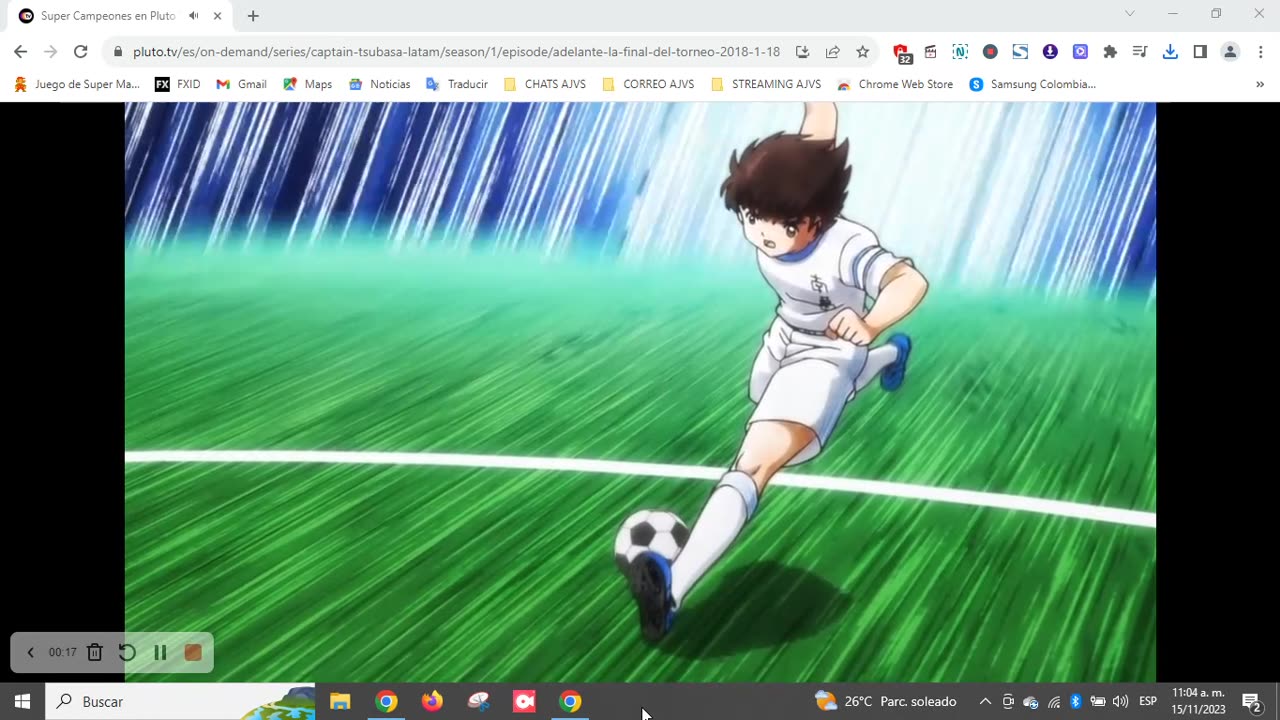Open the clapperboard extension icon

click(930, 52)
